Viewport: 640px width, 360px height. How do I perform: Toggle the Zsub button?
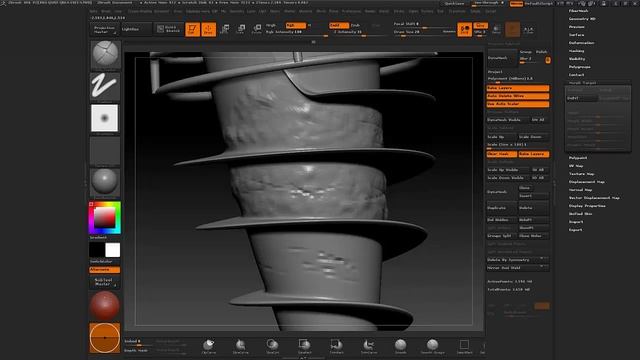pyautogui.click(x=356, y=25)
